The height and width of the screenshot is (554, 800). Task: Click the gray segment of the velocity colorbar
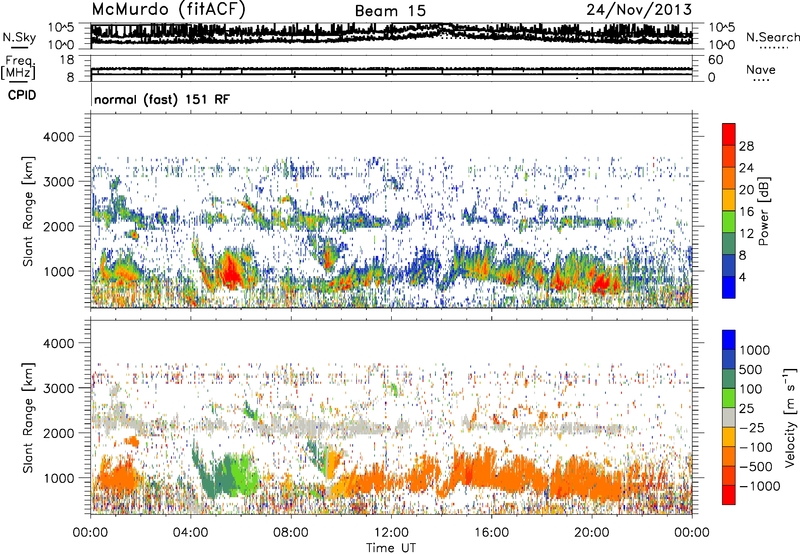coord(729,418)
